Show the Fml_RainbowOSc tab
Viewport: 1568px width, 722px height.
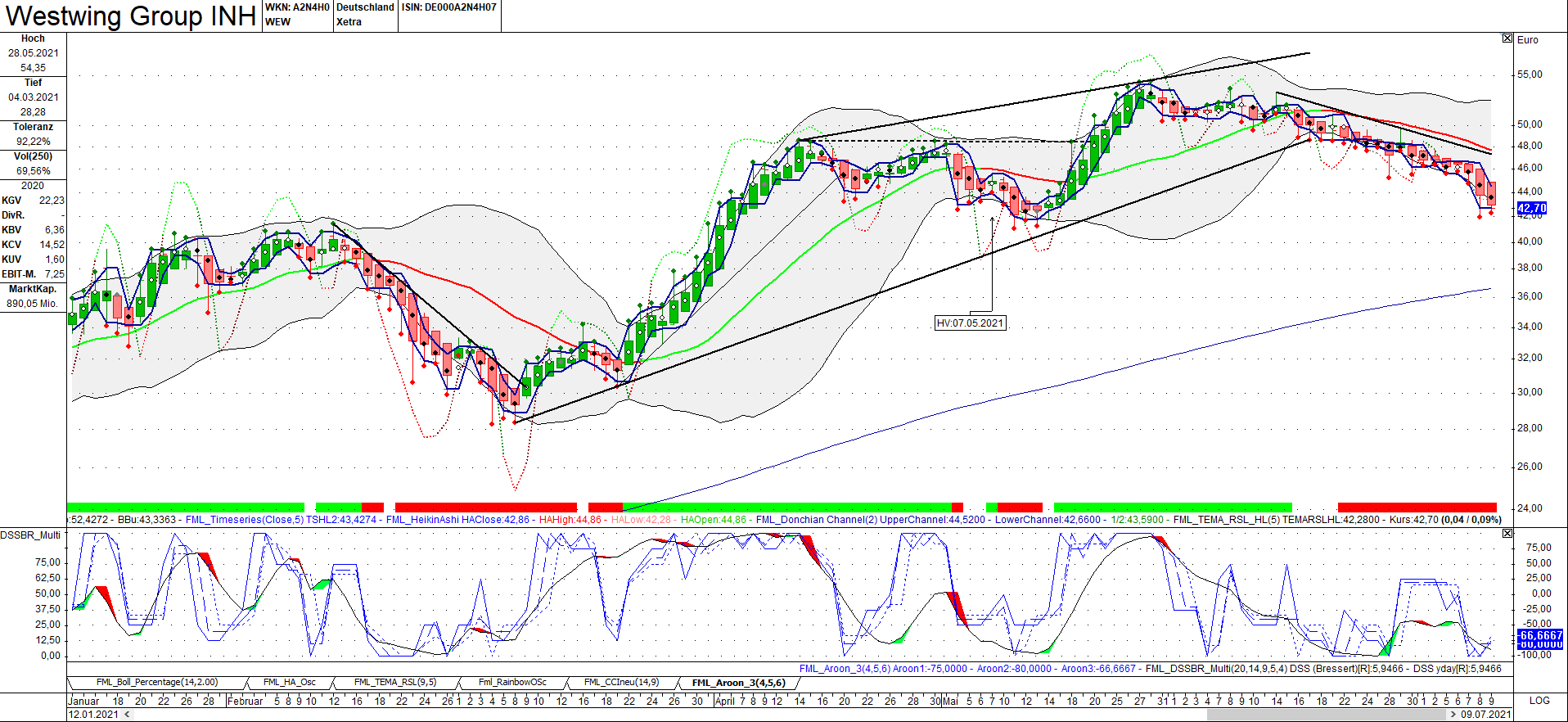coord(512,682)
